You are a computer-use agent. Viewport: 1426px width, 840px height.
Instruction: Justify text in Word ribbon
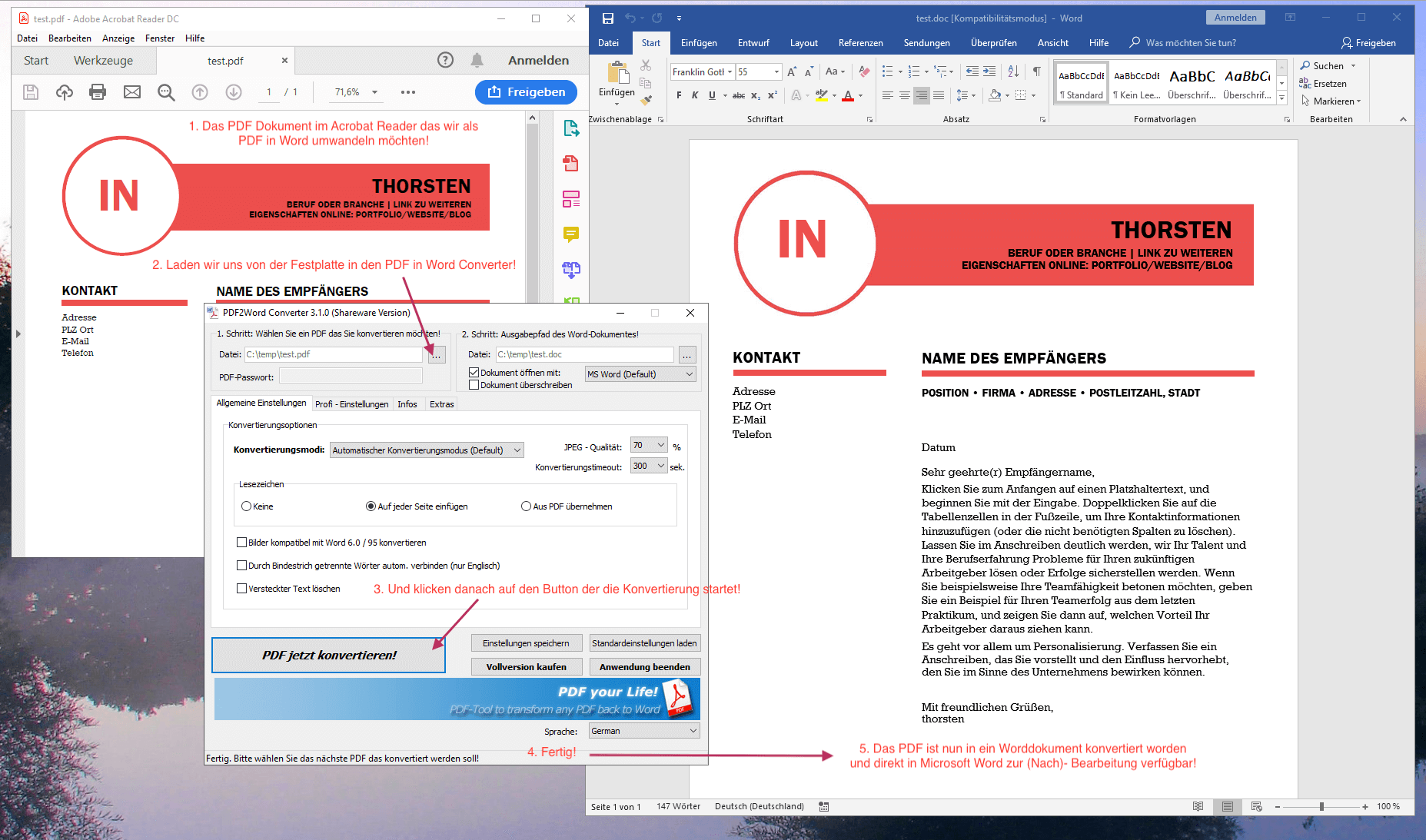point(939,95)
